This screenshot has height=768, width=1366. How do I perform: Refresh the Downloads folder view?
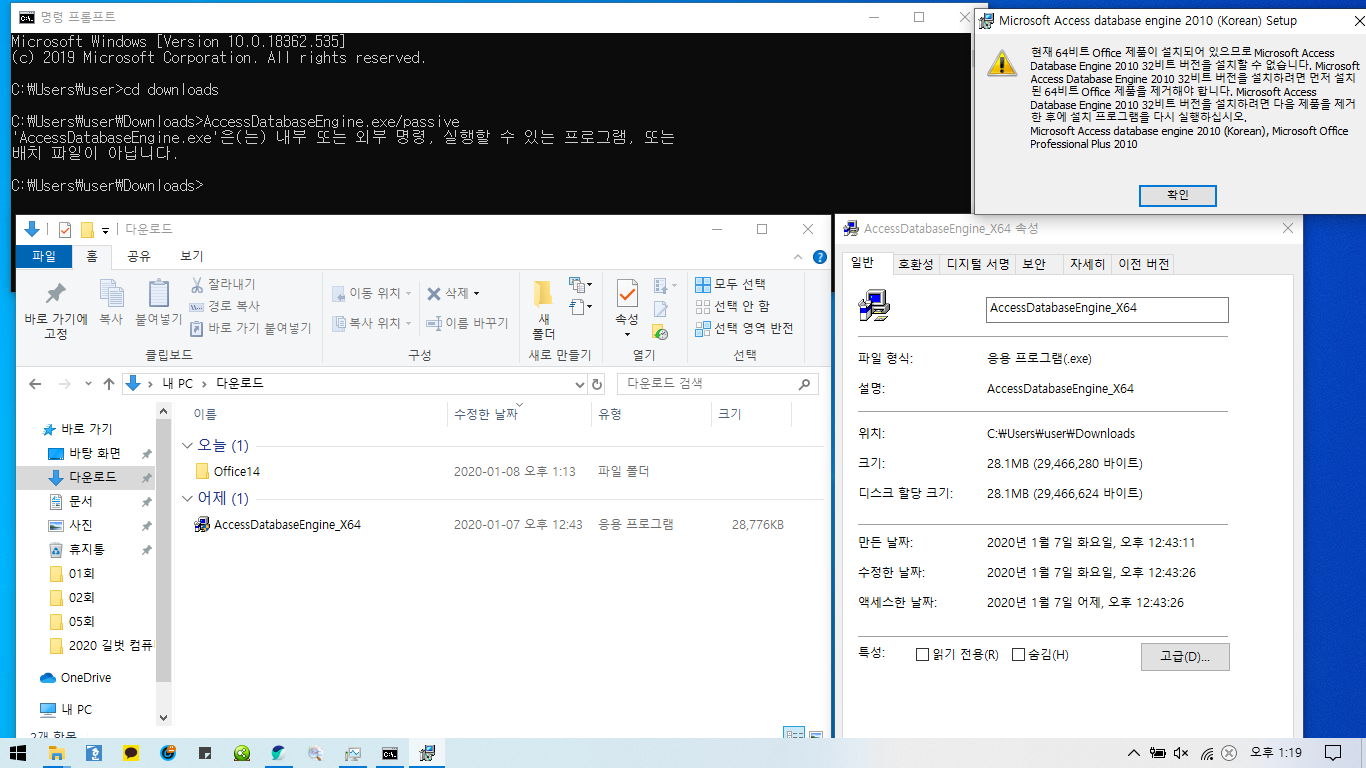coord(598,384)
